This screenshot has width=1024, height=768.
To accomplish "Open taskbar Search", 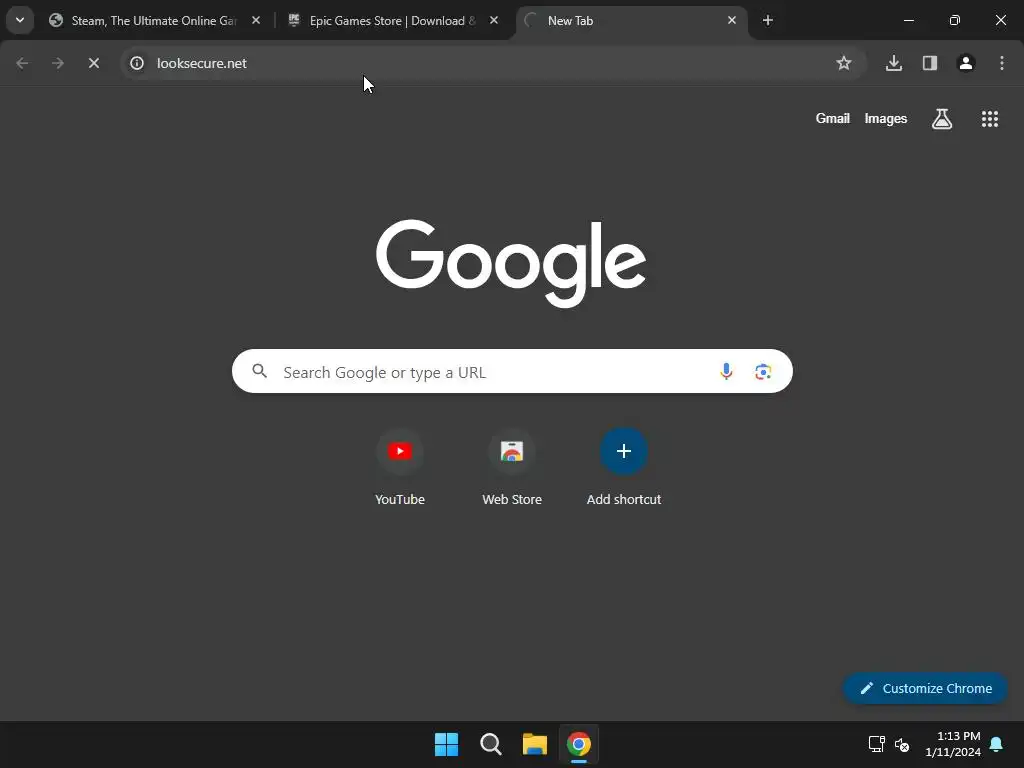I will (490, 744).
